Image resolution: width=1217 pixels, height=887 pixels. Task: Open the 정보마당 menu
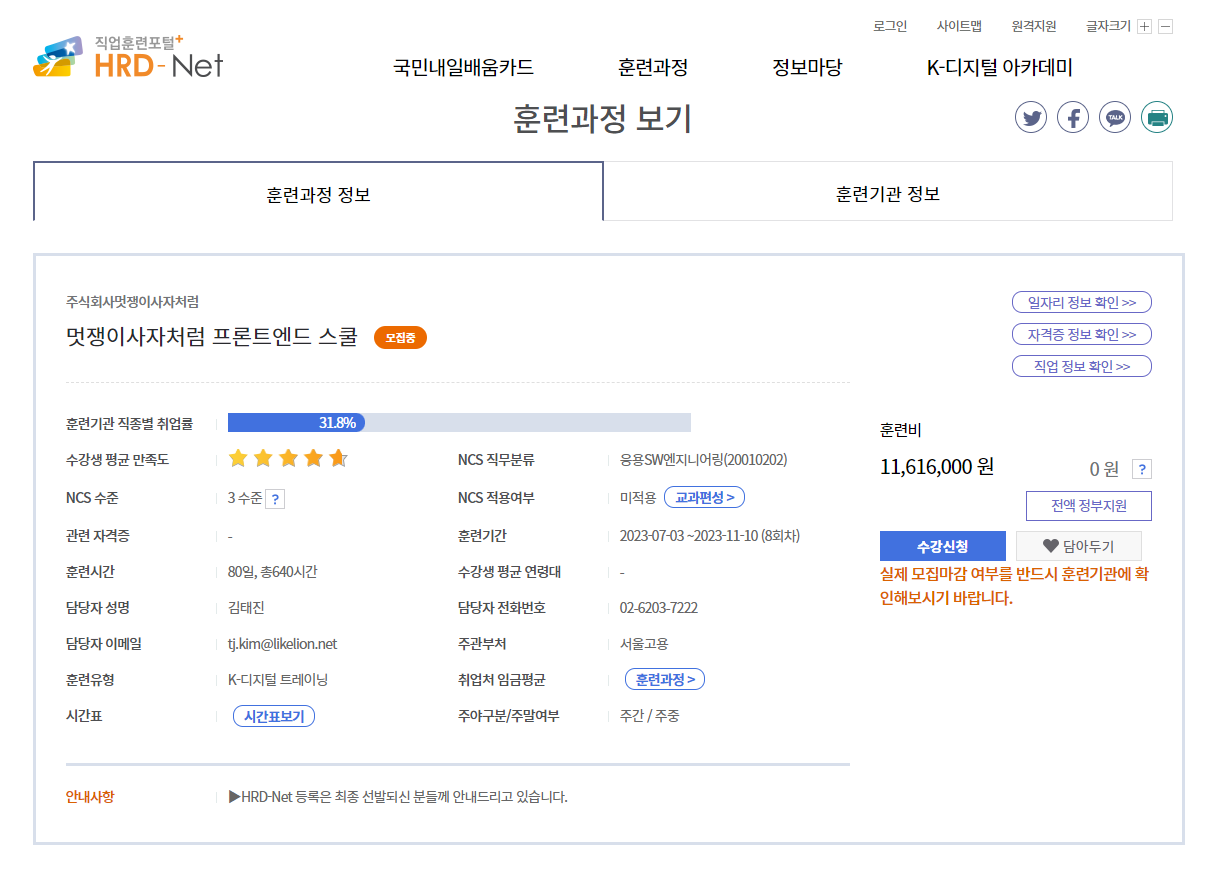point(807,68)
